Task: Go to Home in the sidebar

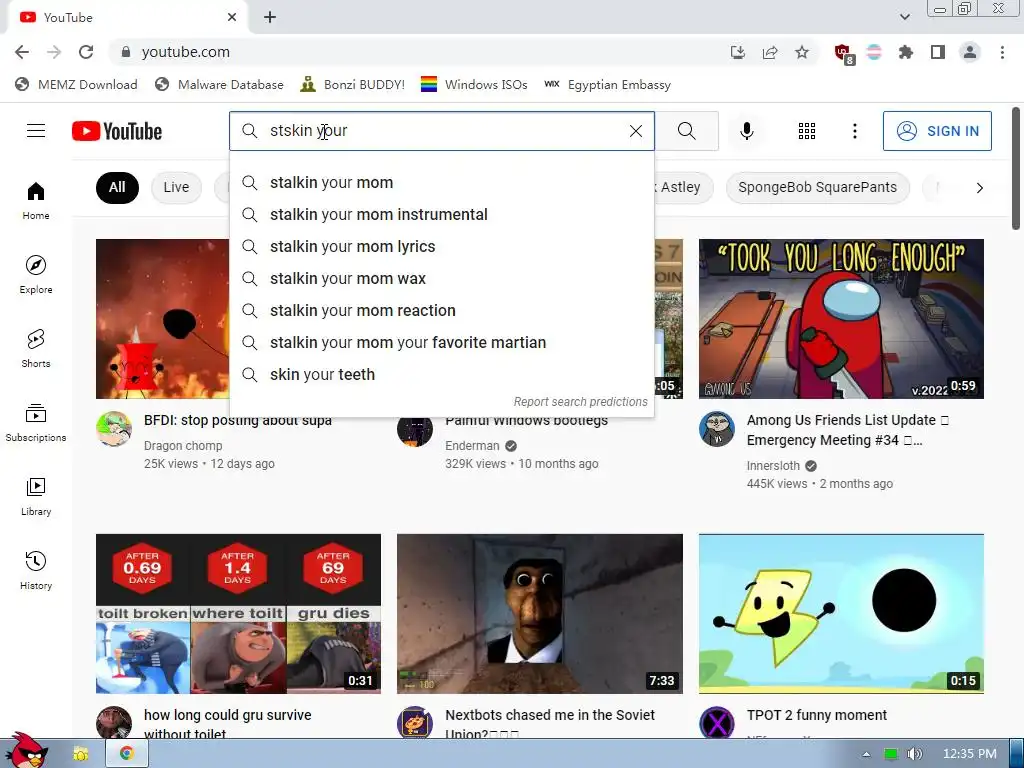Action: coord(36,200)
